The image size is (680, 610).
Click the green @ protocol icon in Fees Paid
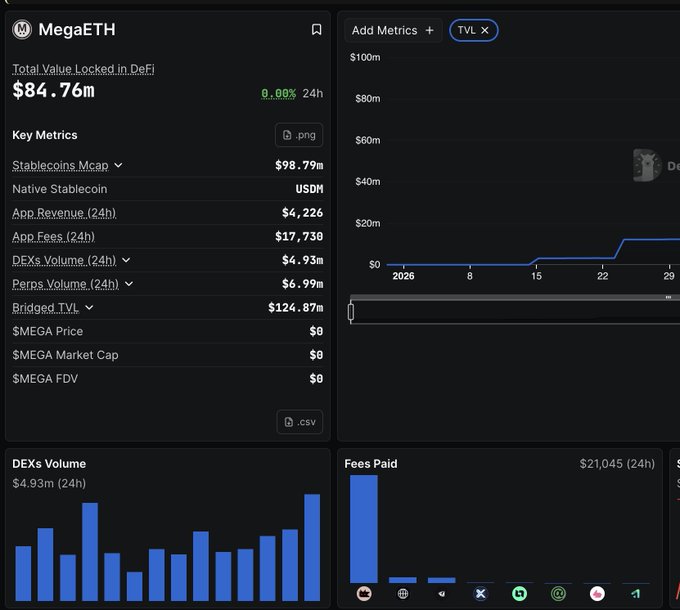point(558,594)
